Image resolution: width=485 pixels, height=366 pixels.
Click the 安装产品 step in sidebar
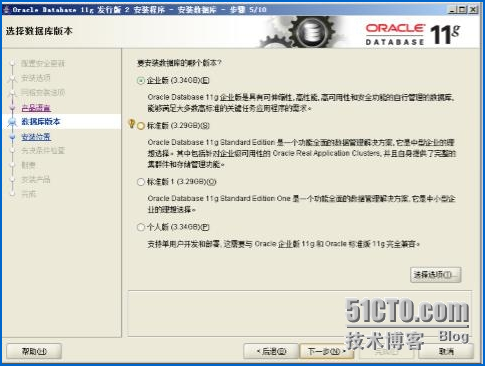(36, 180)
